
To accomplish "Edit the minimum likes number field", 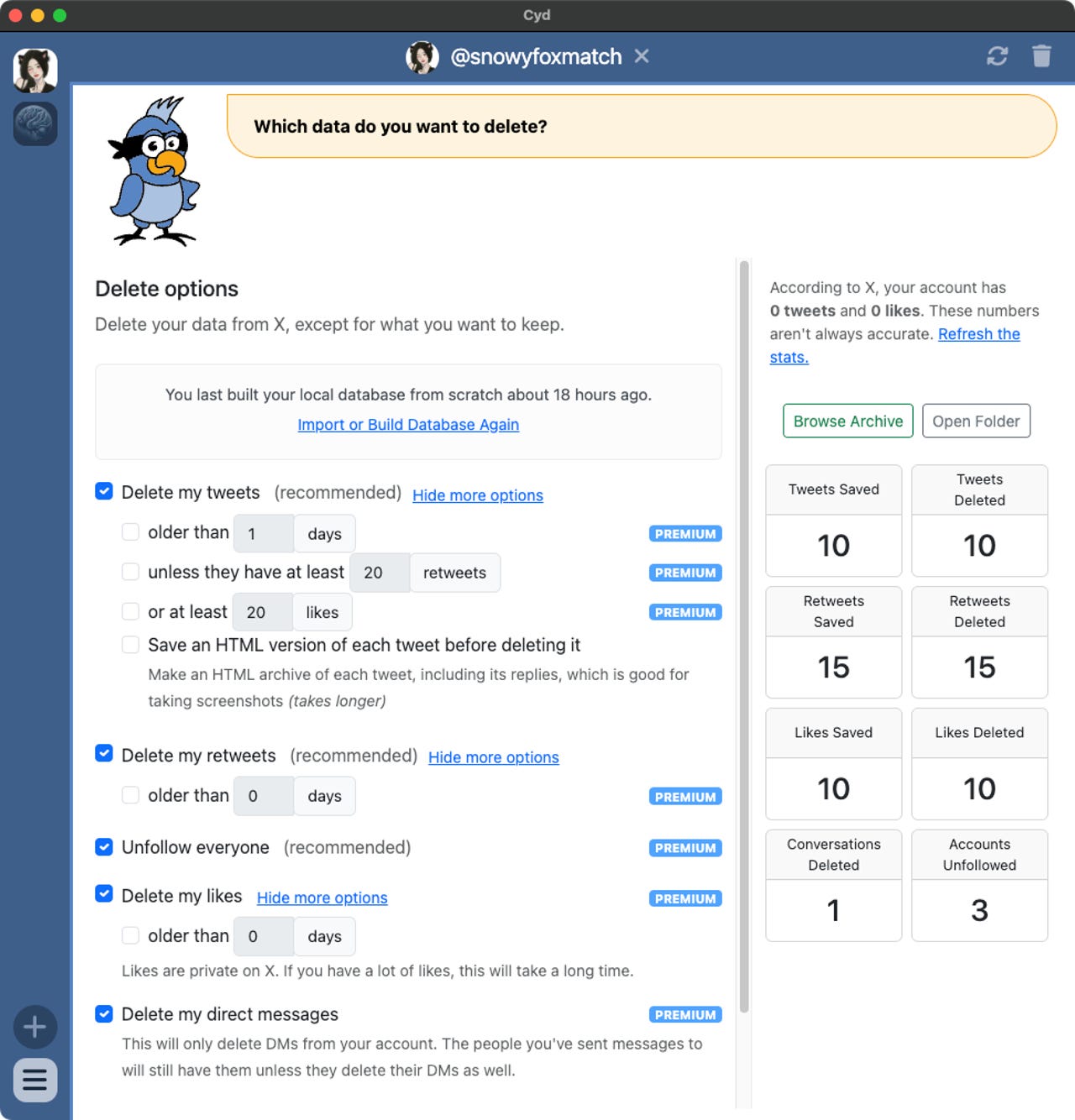I will click(x=263, y=612).
